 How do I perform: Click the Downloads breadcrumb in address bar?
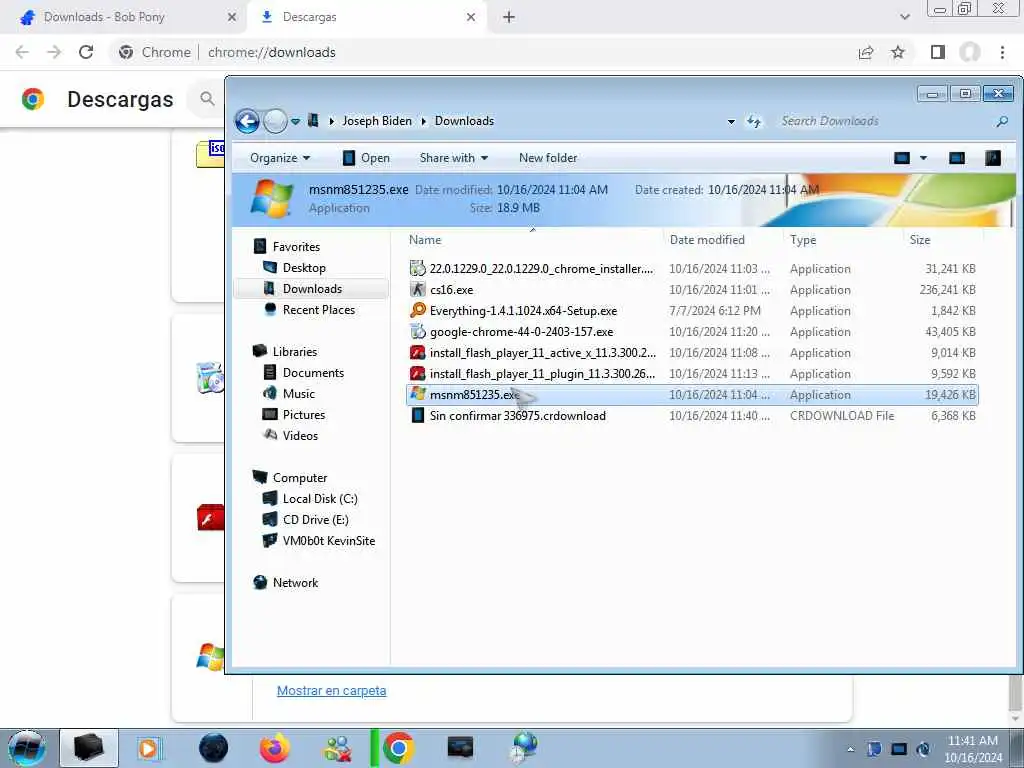coord(464,121)
